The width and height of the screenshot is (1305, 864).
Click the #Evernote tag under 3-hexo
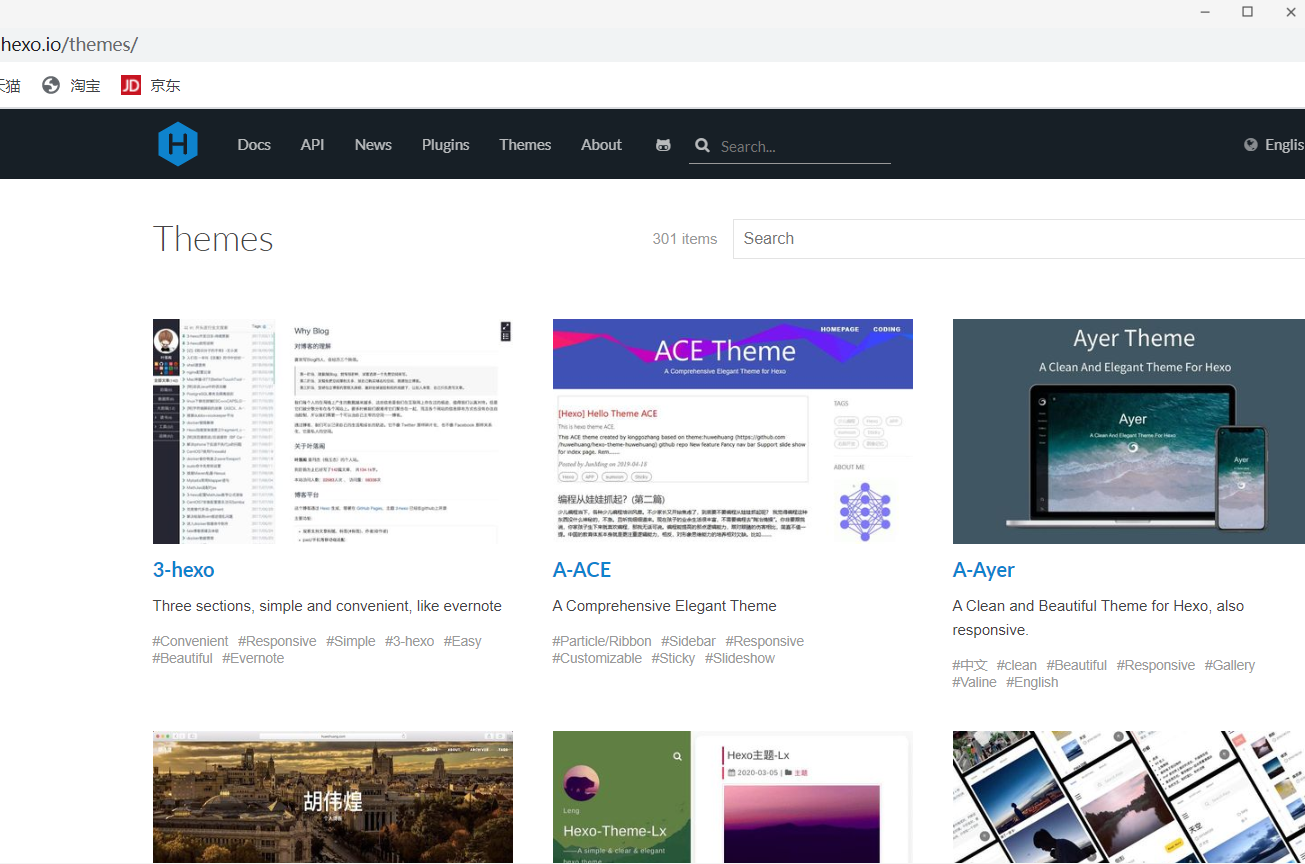point(253,658)
